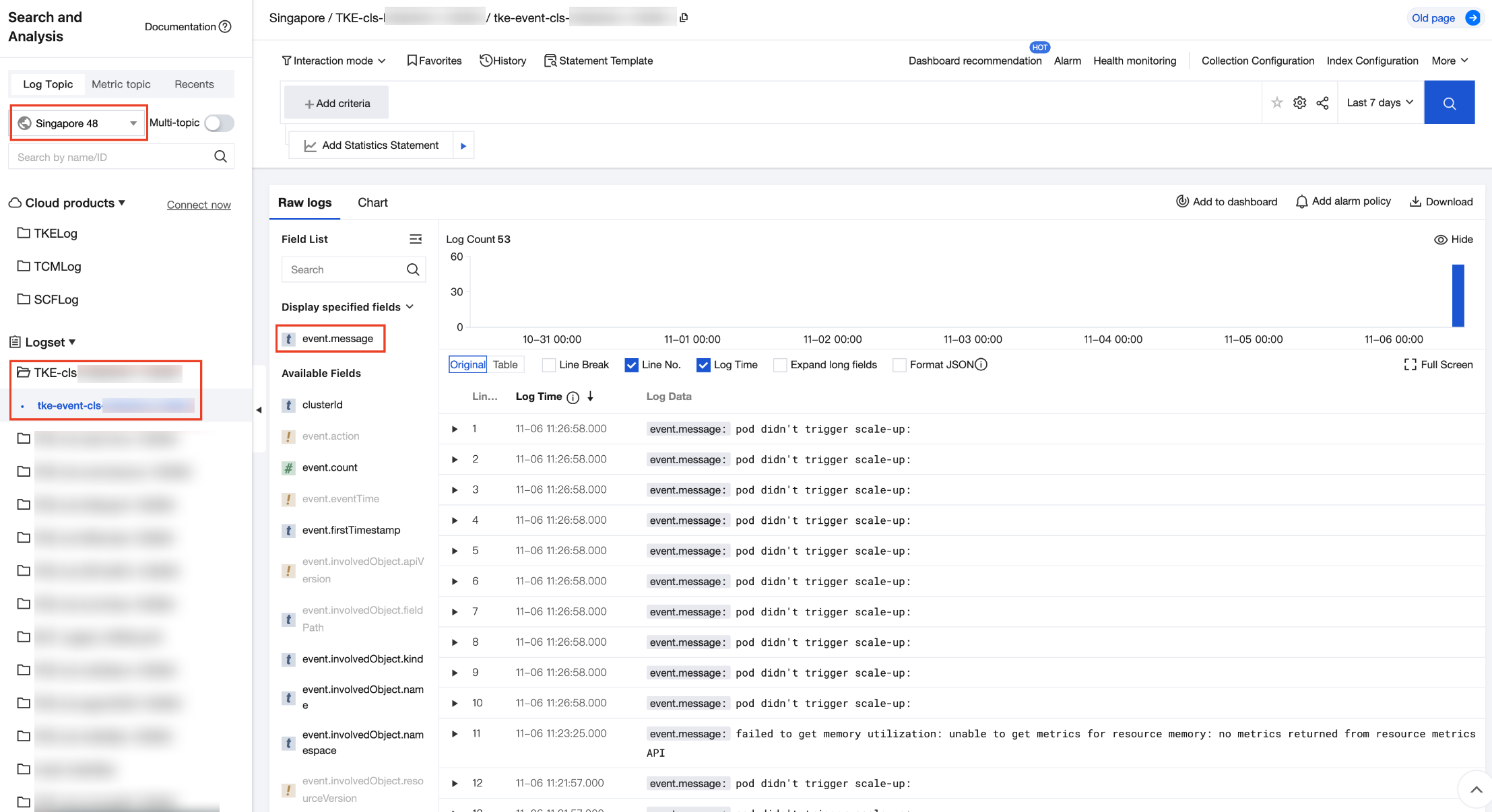The width and height of the screenshot is (1492, 812).
Task: Open the search settings gear icon
Action: [x=1299, y=102]
